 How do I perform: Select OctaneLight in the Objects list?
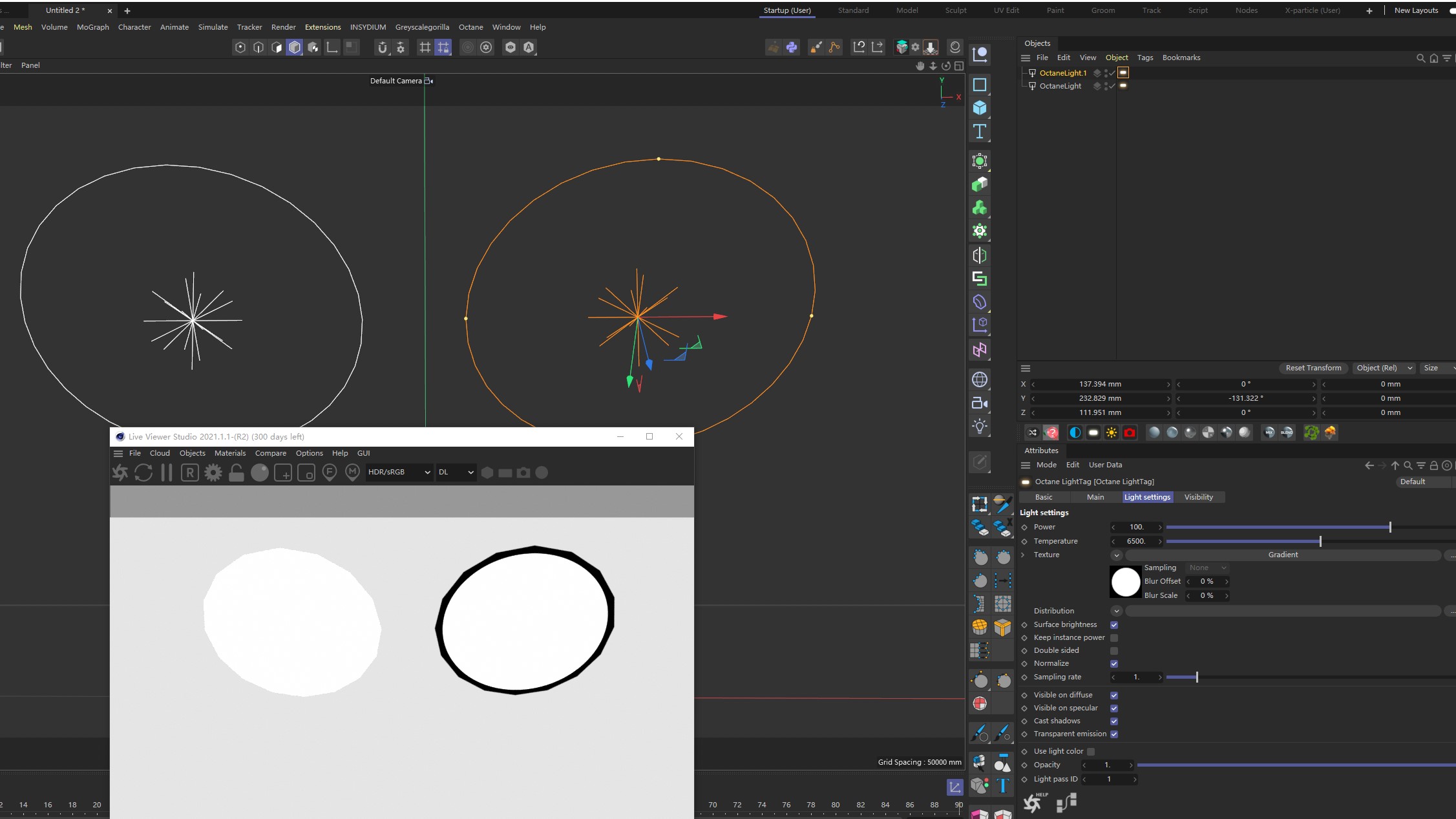click(x=1060, y=86)
